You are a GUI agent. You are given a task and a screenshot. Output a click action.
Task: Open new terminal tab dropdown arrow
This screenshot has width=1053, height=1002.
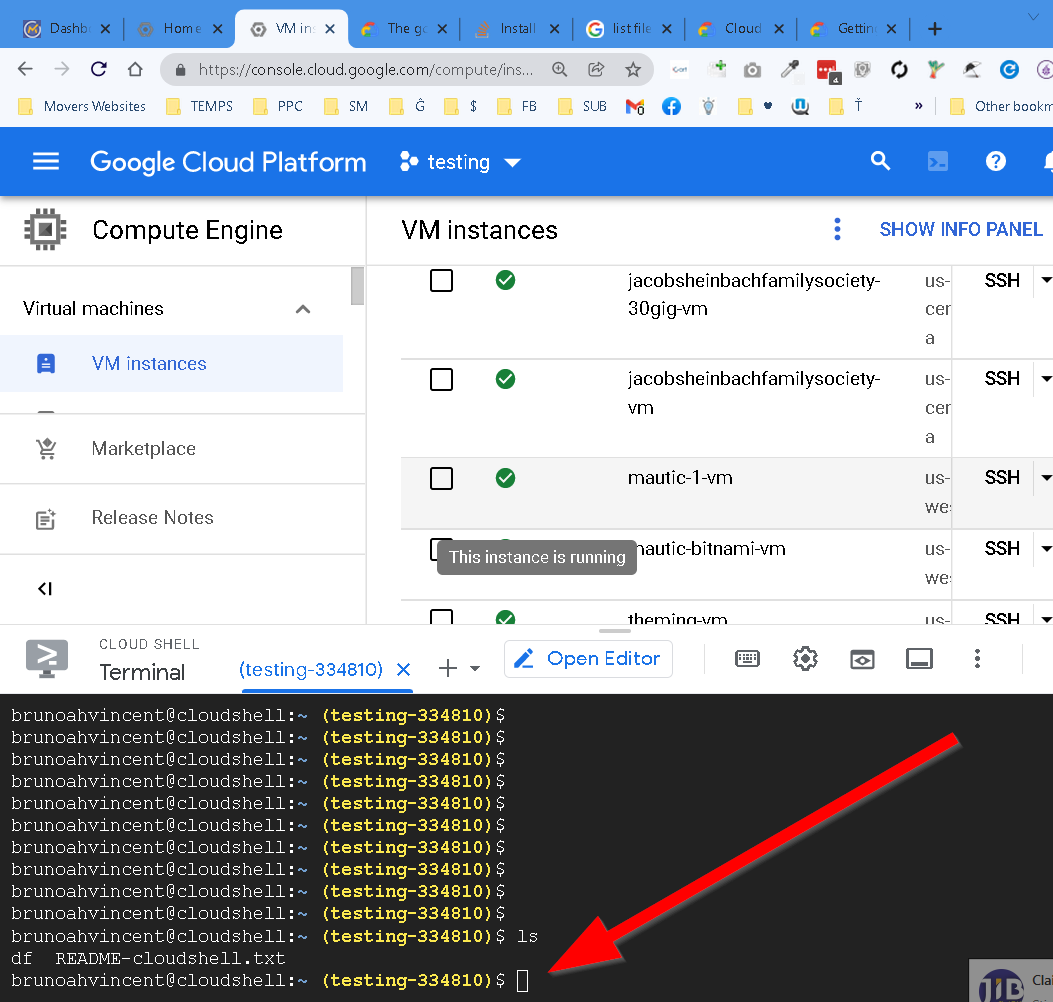point(475,668)
